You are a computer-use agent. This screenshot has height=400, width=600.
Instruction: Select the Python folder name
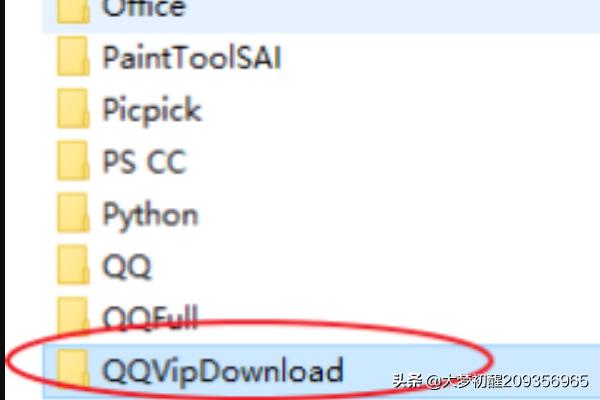click(150, 216)
